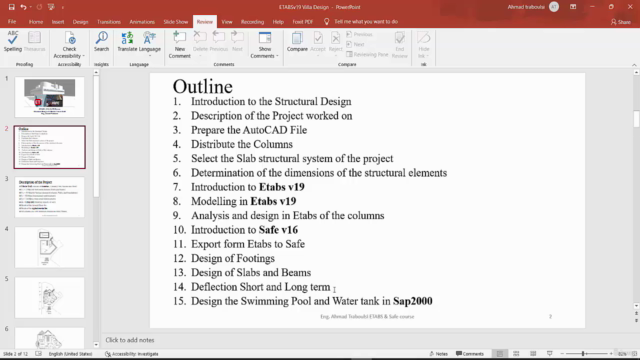Click the Tell me what you want to do box

click(366, 22)
